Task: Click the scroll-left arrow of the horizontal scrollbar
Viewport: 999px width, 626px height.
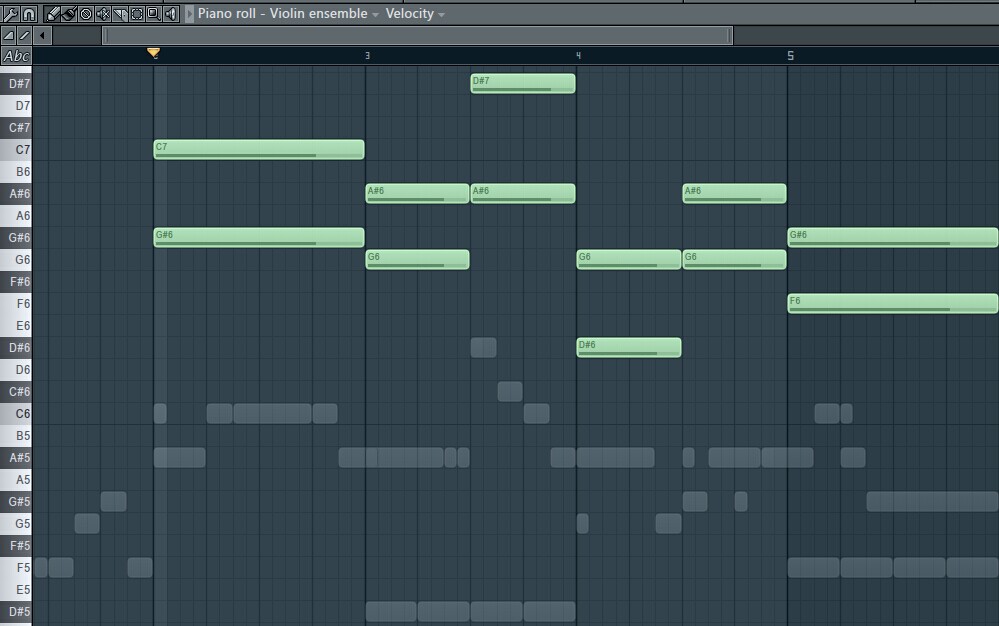Action: pyautogui.click(x=42, y=36)
